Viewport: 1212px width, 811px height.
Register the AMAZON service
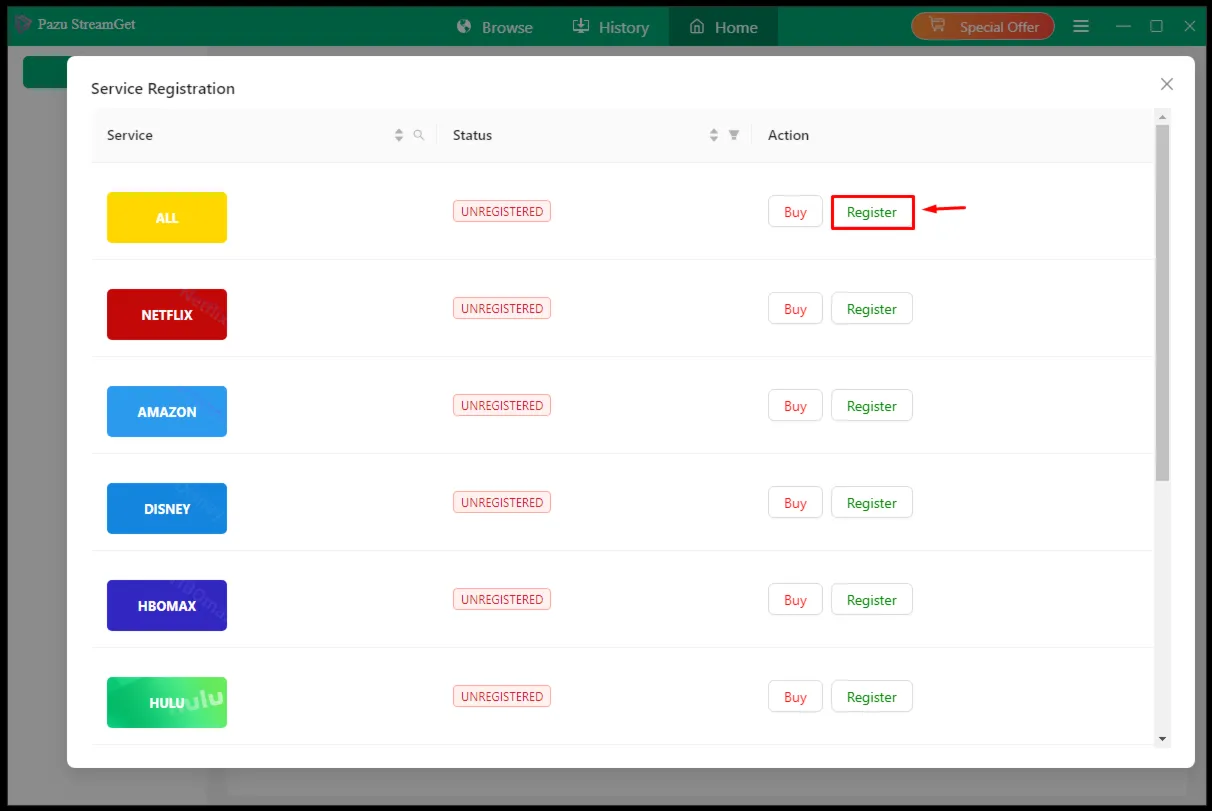click(872, 406)
